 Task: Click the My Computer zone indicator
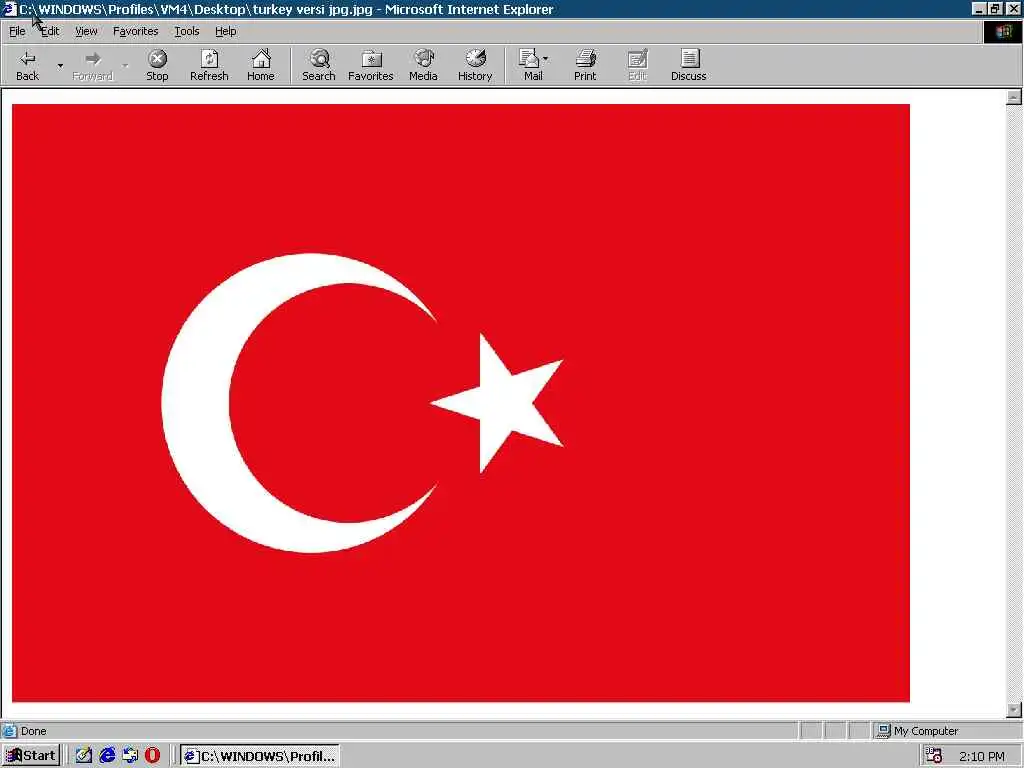[918, 731]
